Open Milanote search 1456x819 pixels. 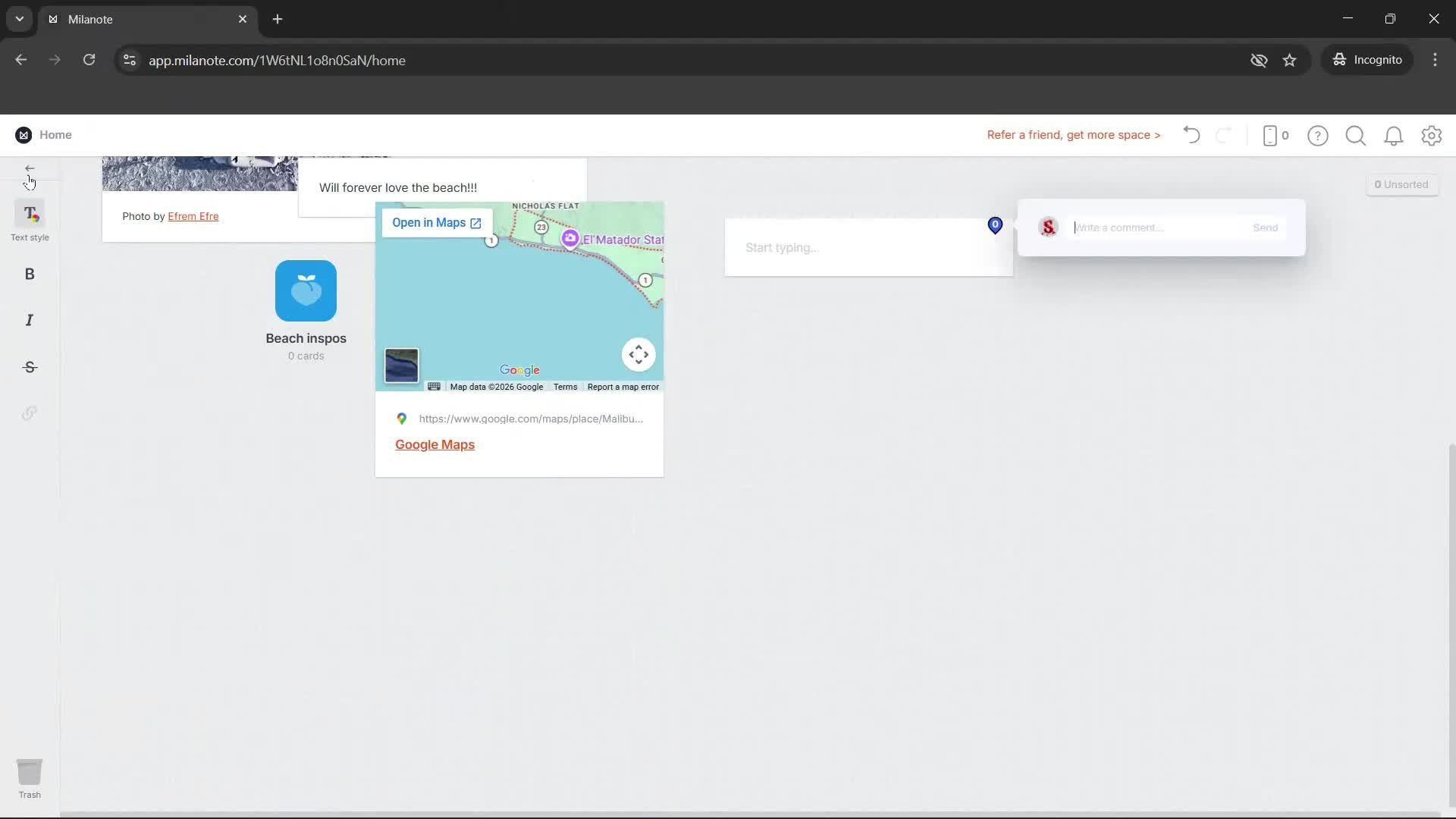(x=1355, y=136)
